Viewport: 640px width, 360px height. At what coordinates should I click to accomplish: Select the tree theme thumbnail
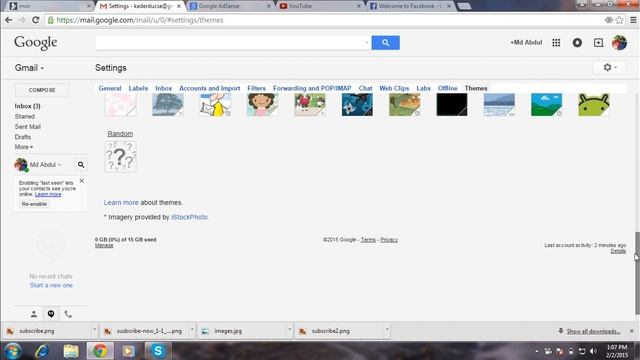click(x=168, y=104)
